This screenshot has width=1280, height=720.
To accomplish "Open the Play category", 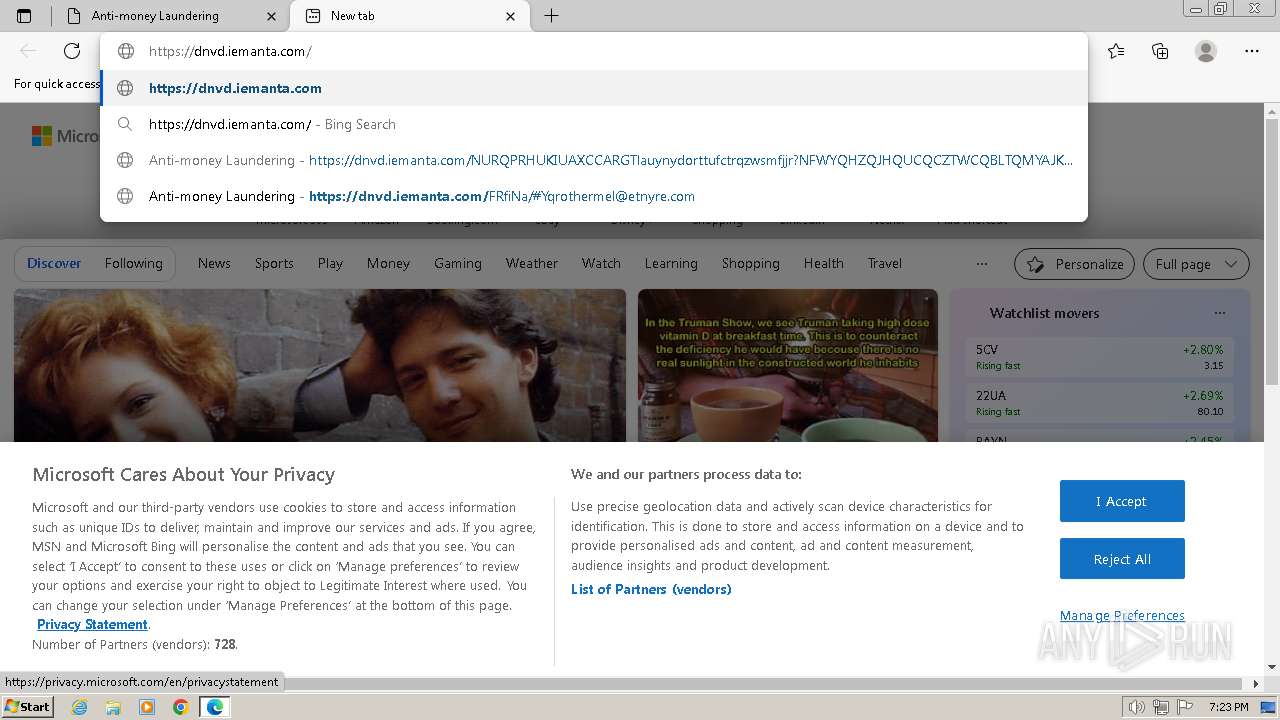I will [330, 264].
